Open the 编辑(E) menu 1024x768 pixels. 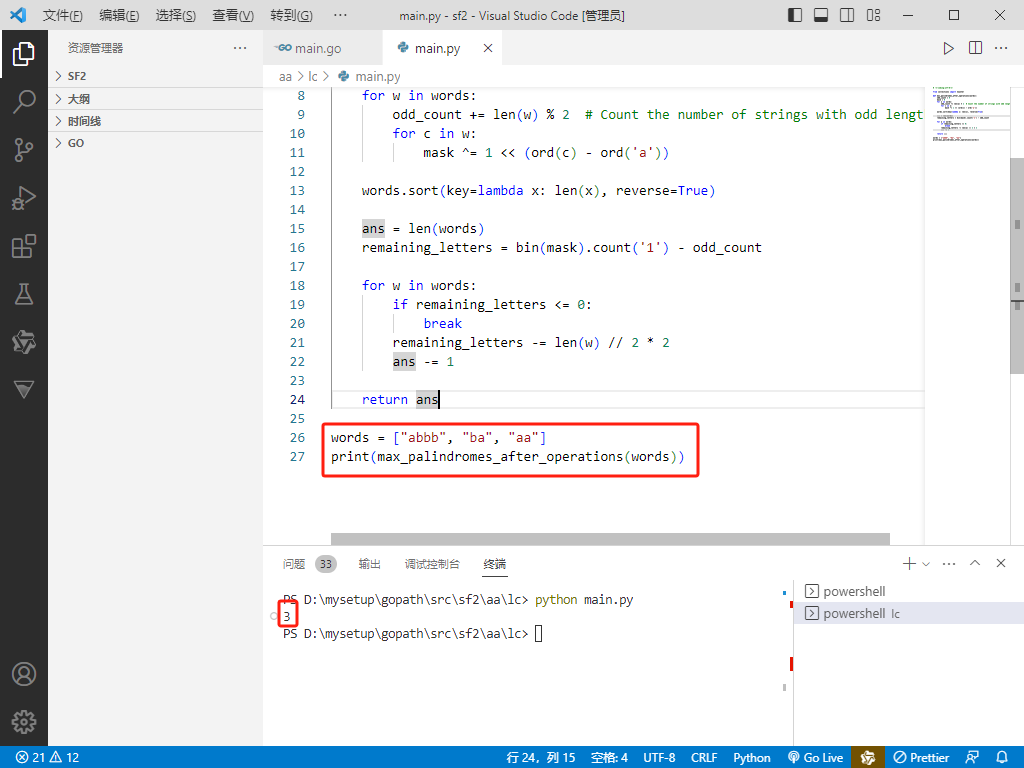coord(119,15)
